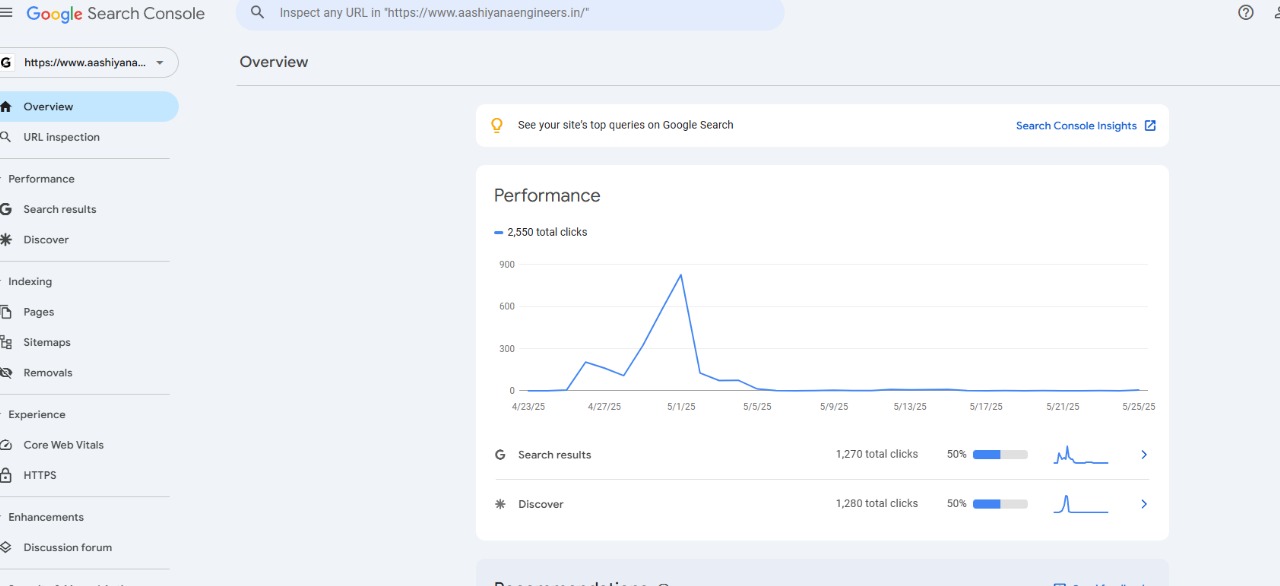Open the property selector dropdown
The image size is (1280, 586).
(x=88, y=62)
